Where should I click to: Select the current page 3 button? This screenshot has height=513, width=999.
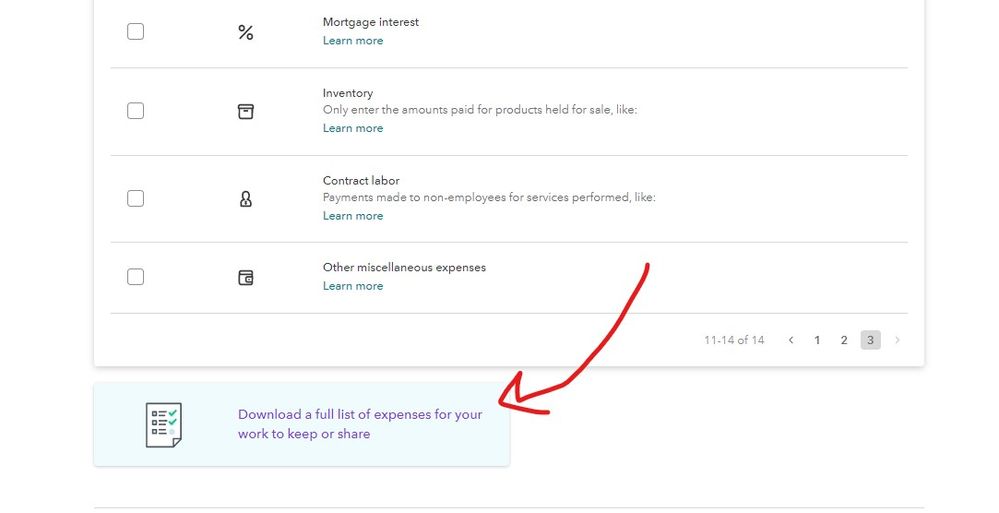(x=870, y=340)
